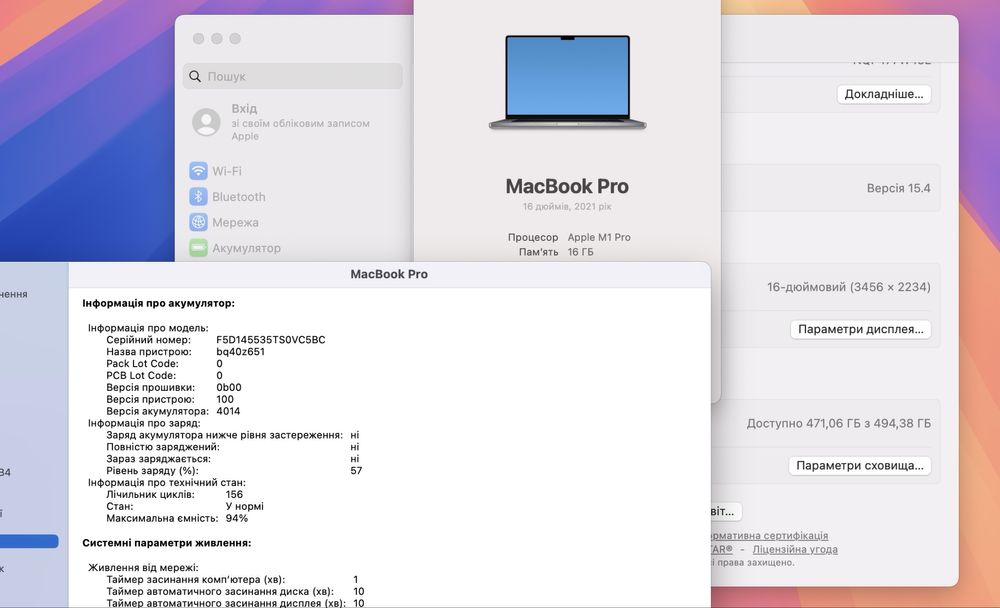Select Wi-Fi label in Settings sidebar
This screenshot has height=608, width=1000.
(x=227, y=171)
